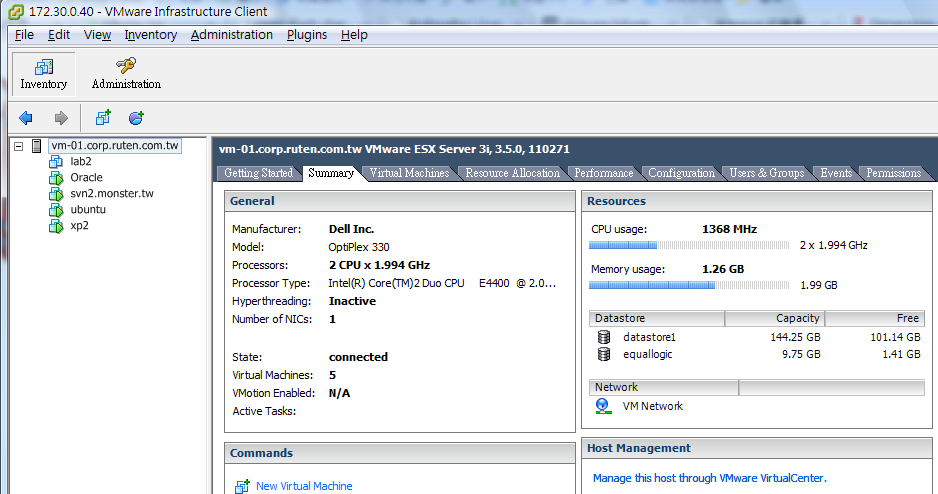Click the Commands panel header
The image size is (938, 494).
click(400, 453)
